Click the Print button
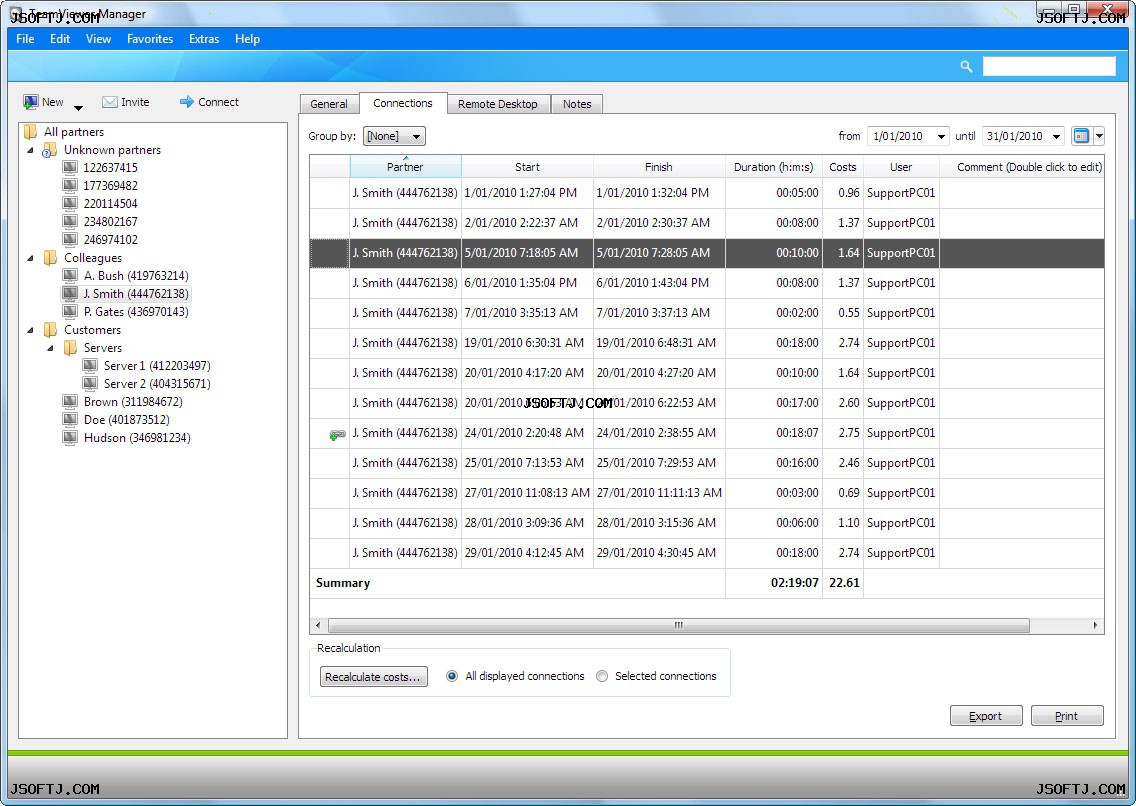Image resolution: width=1136 pixels, height=806 pixels. point(1066,715)
